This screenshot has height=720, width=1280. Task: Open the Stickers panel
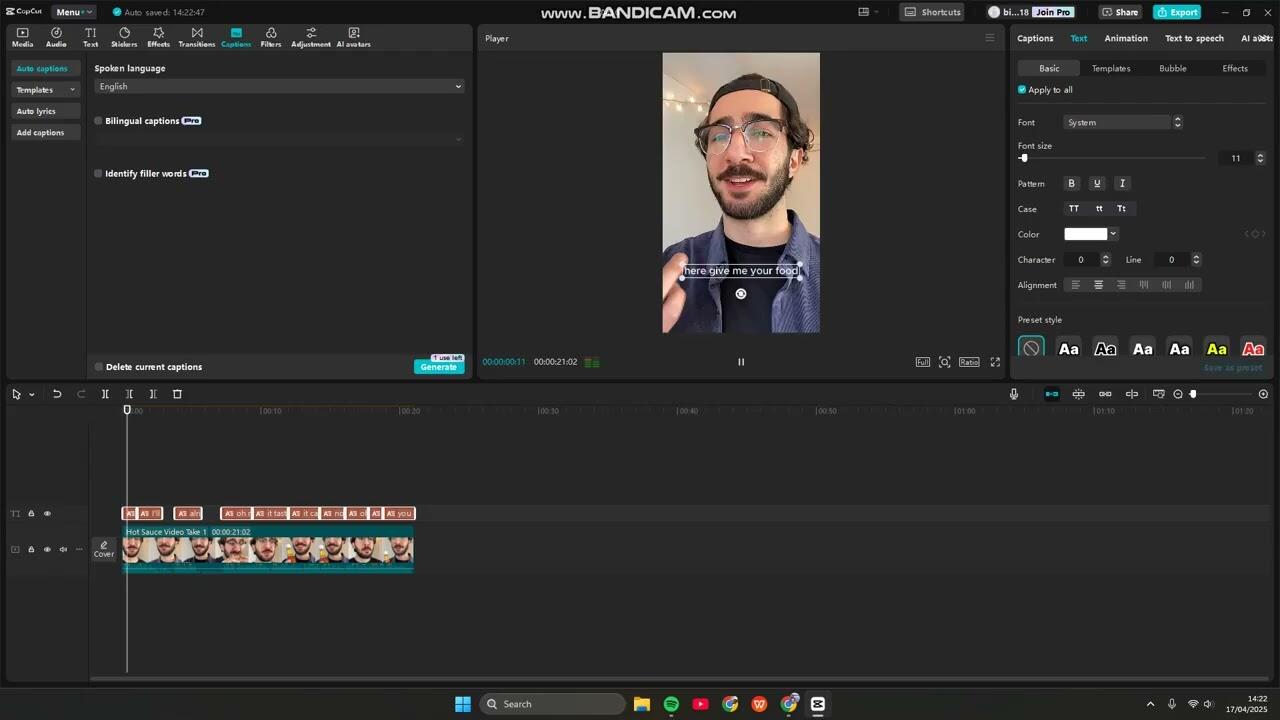pyautogui.click(x=124, y=37)
